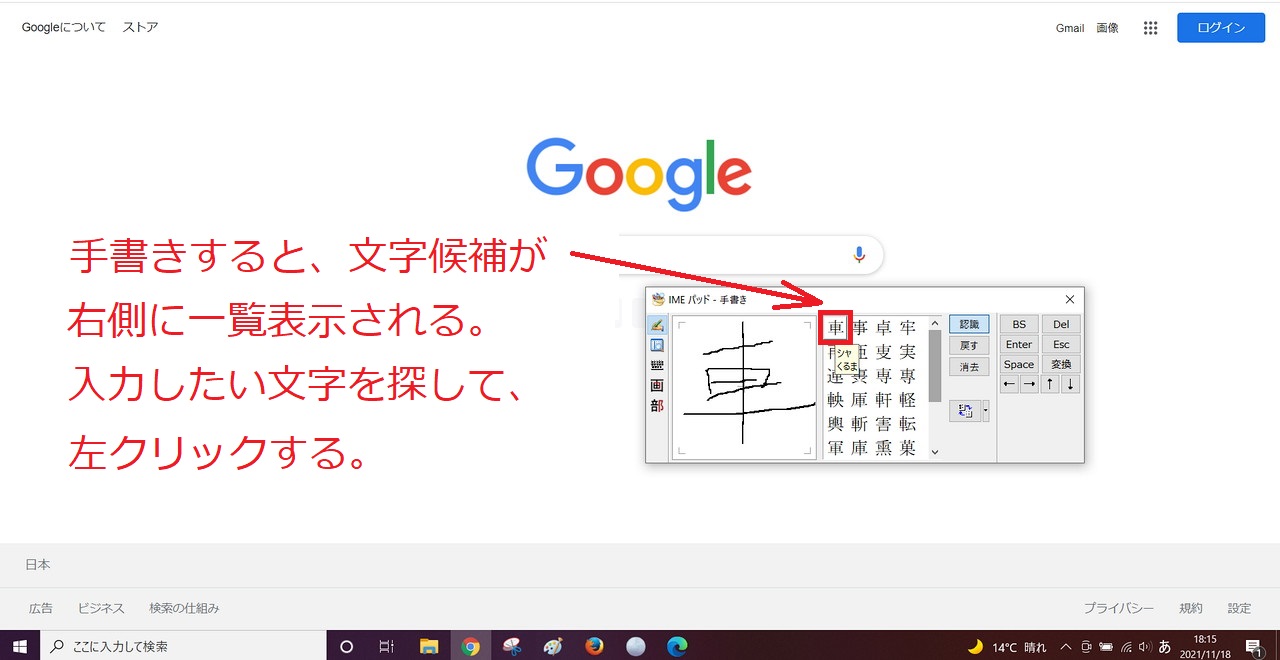
Task: Click the right arrow key in IME Pad
Action: (x=1029, y=384)
